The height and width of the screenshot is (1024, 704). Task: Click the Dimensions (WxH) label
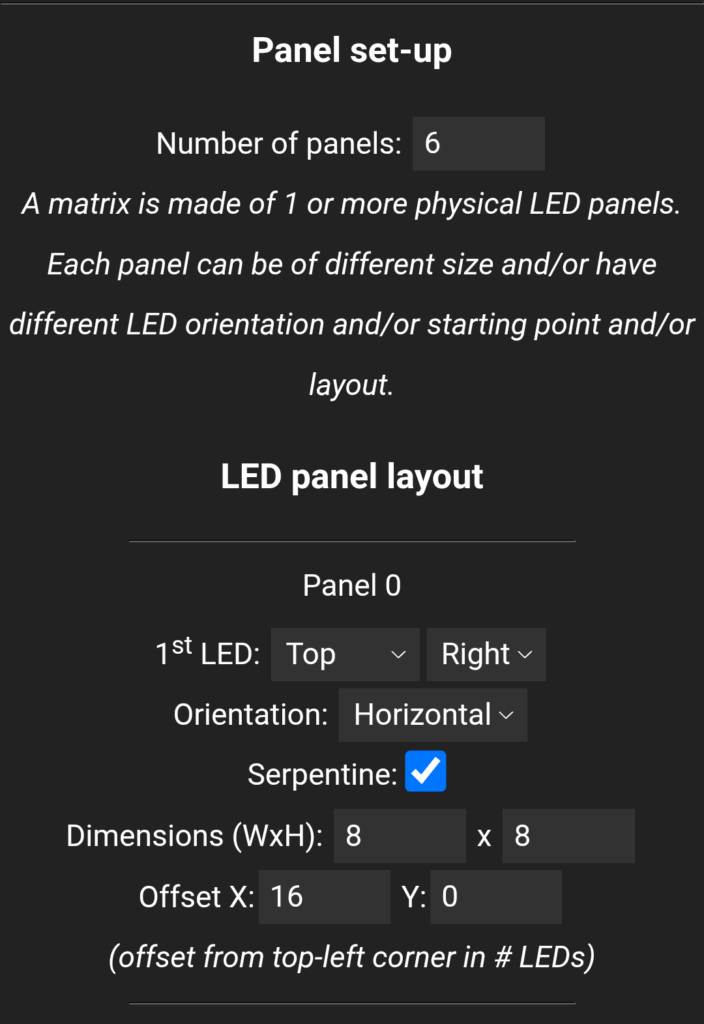point(195,836)
